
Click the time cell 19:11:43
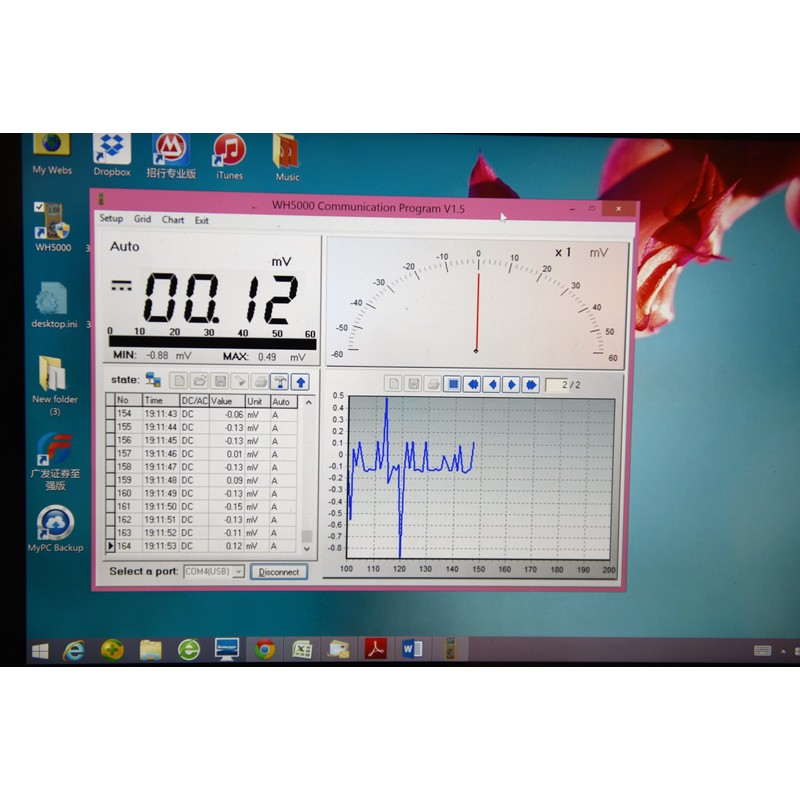(161, 414)
